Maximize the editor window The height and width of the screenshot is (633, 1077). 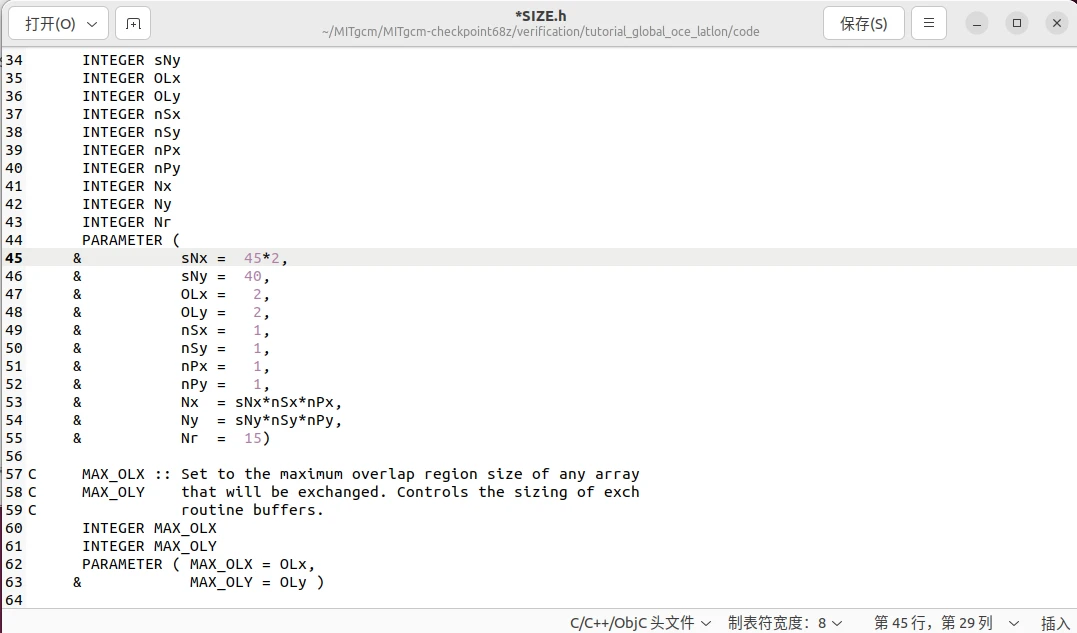(x=1016, y=23)
